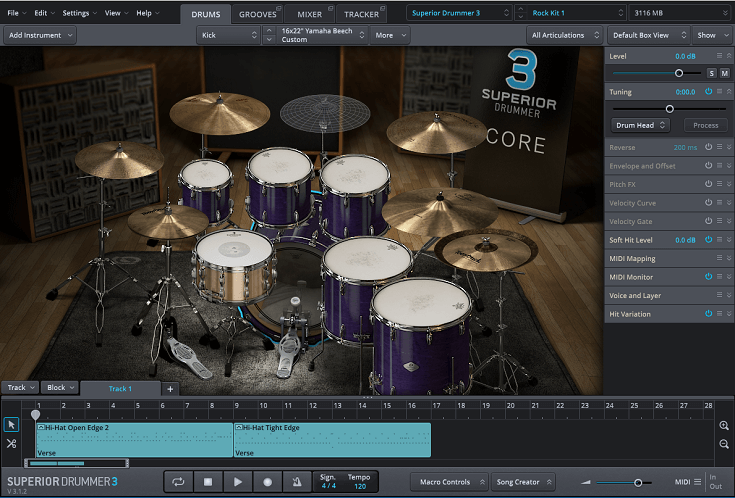Switch to the Grooves tab
735x498 pixels.
[257, 14]
